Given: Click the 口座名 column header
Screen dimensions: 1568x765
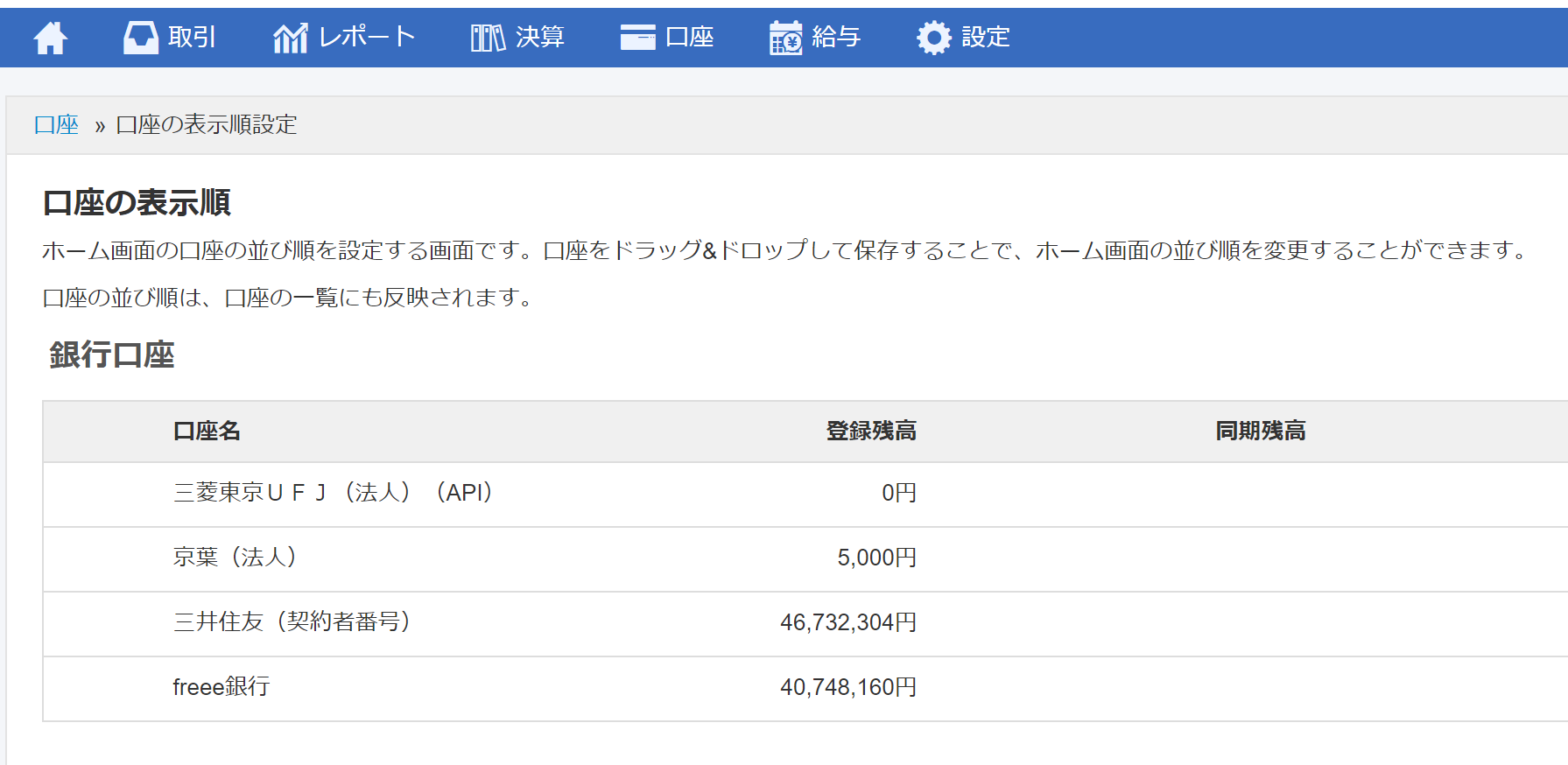Looking at the screenshot, I should [207, 432].
